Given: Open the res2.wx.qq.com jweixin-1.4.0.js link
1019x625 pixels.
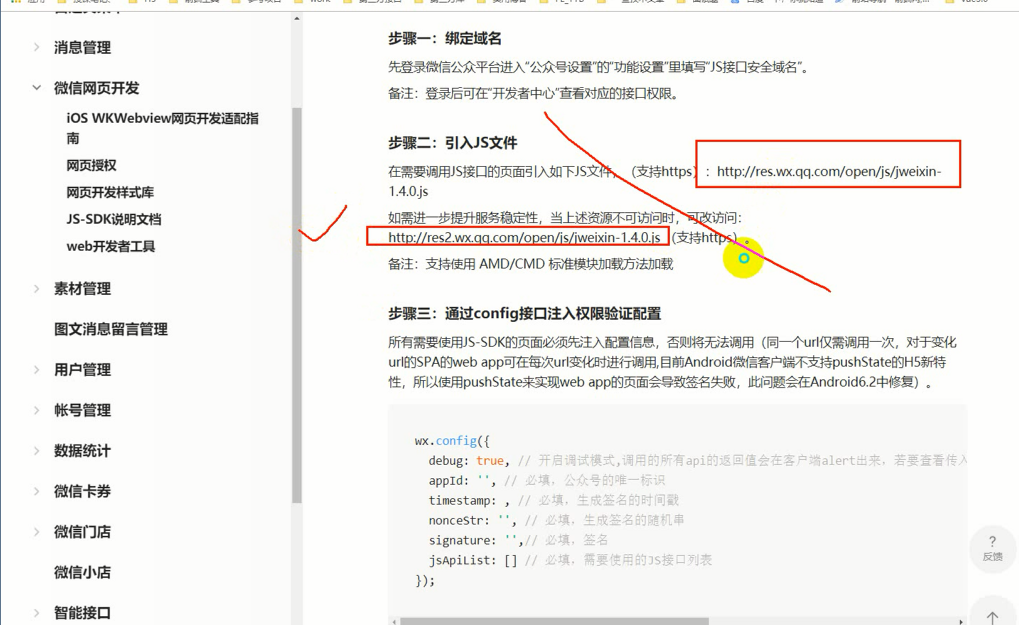Looking at the screenshot, I should click(524, 237).
